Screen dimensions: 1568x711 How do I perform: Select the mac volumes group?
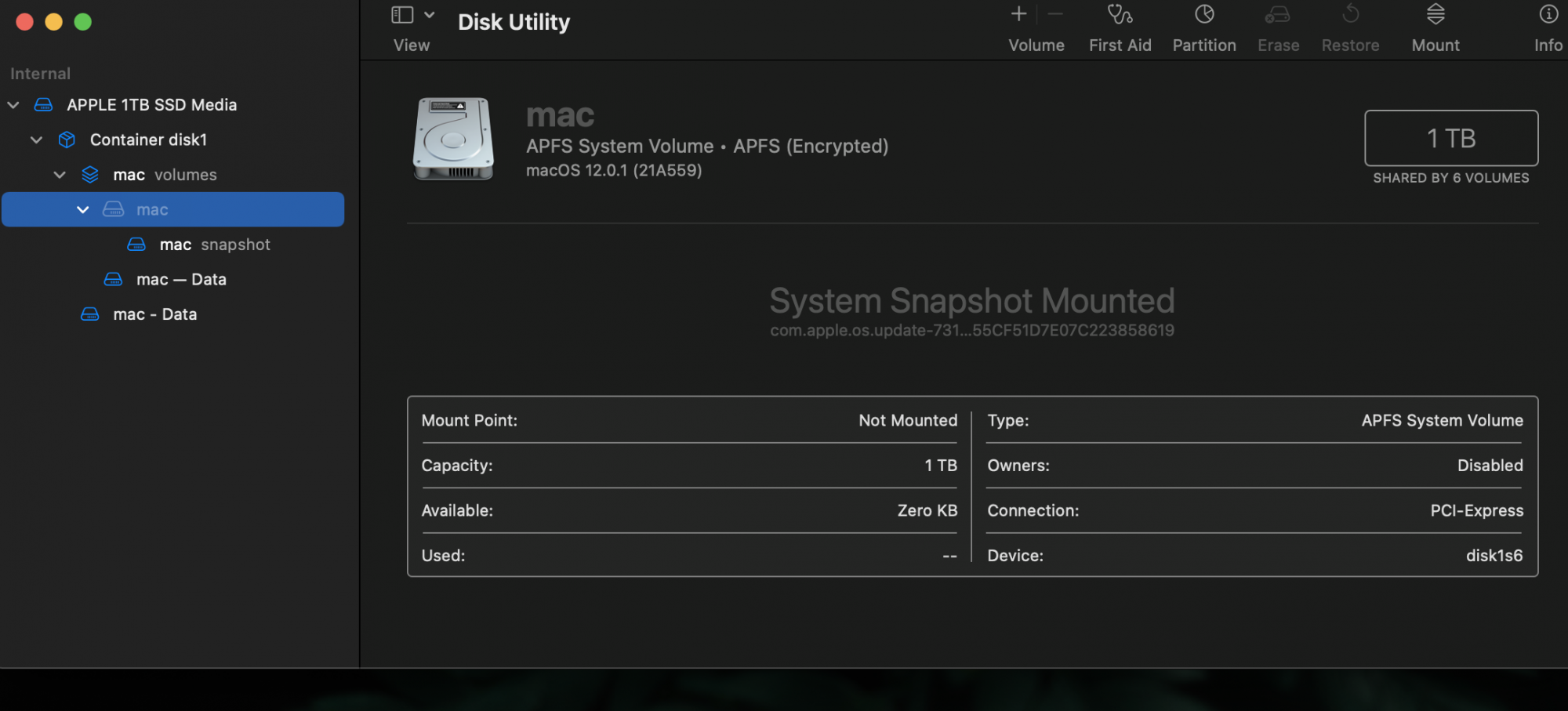(165, 175)
